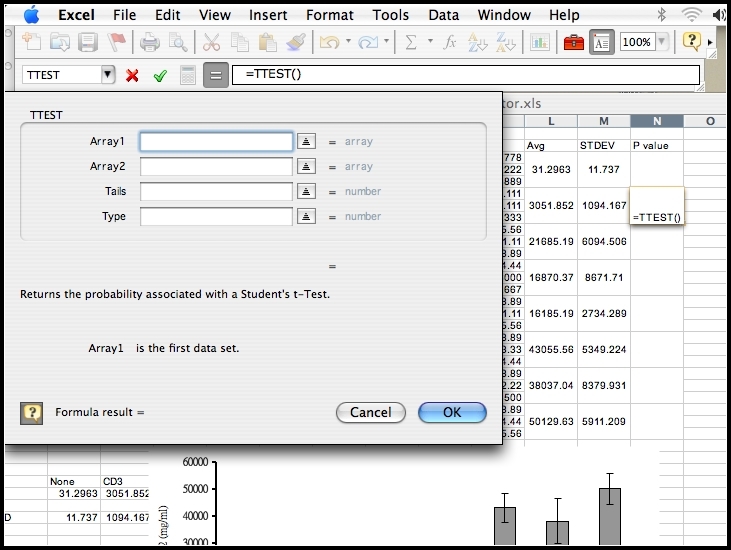Click the Array2 input field

[x=216, y=166]
